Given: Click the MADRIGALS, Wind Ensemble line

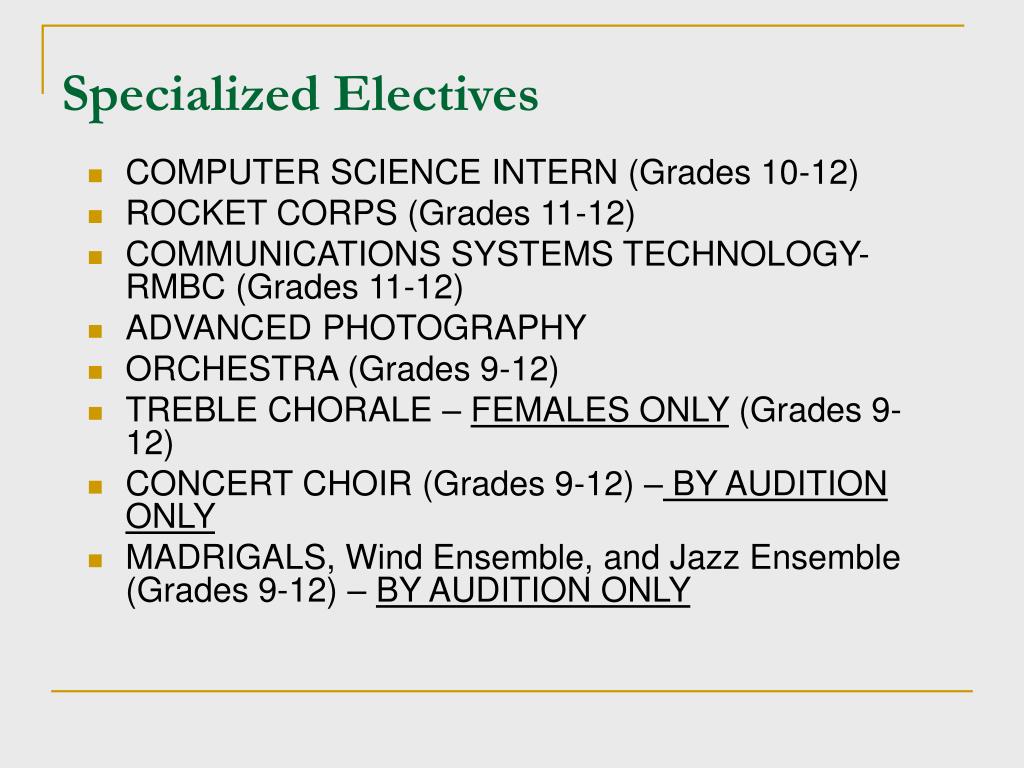Looking at the screenshot, I should [513, 558].
